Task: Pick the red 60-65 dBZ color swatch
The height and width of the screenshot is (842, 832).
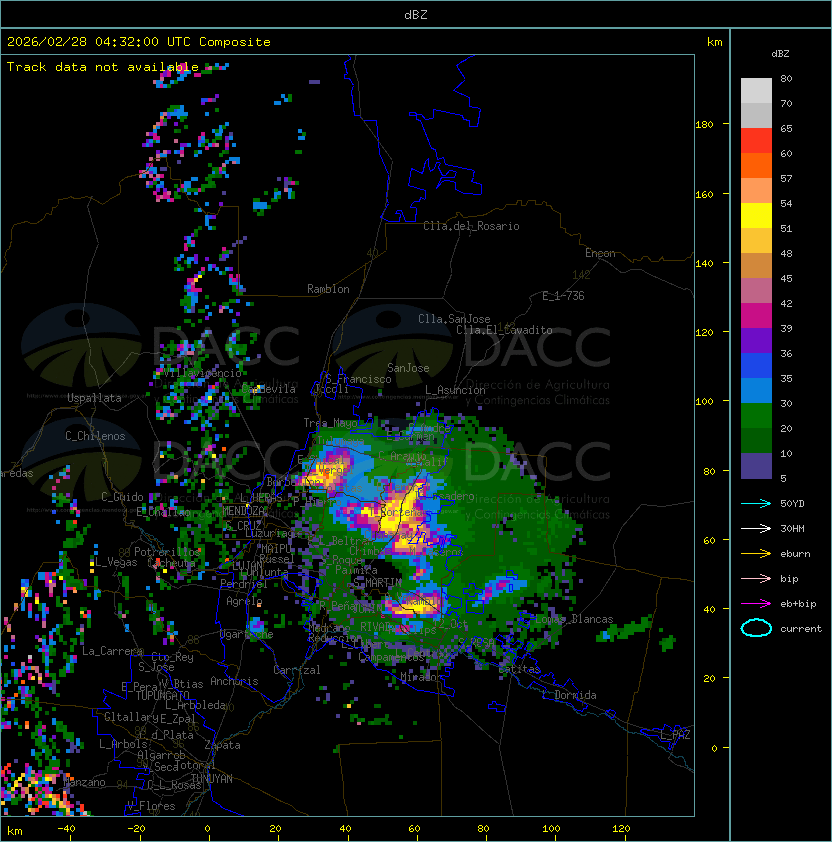Action: (756, 141)
